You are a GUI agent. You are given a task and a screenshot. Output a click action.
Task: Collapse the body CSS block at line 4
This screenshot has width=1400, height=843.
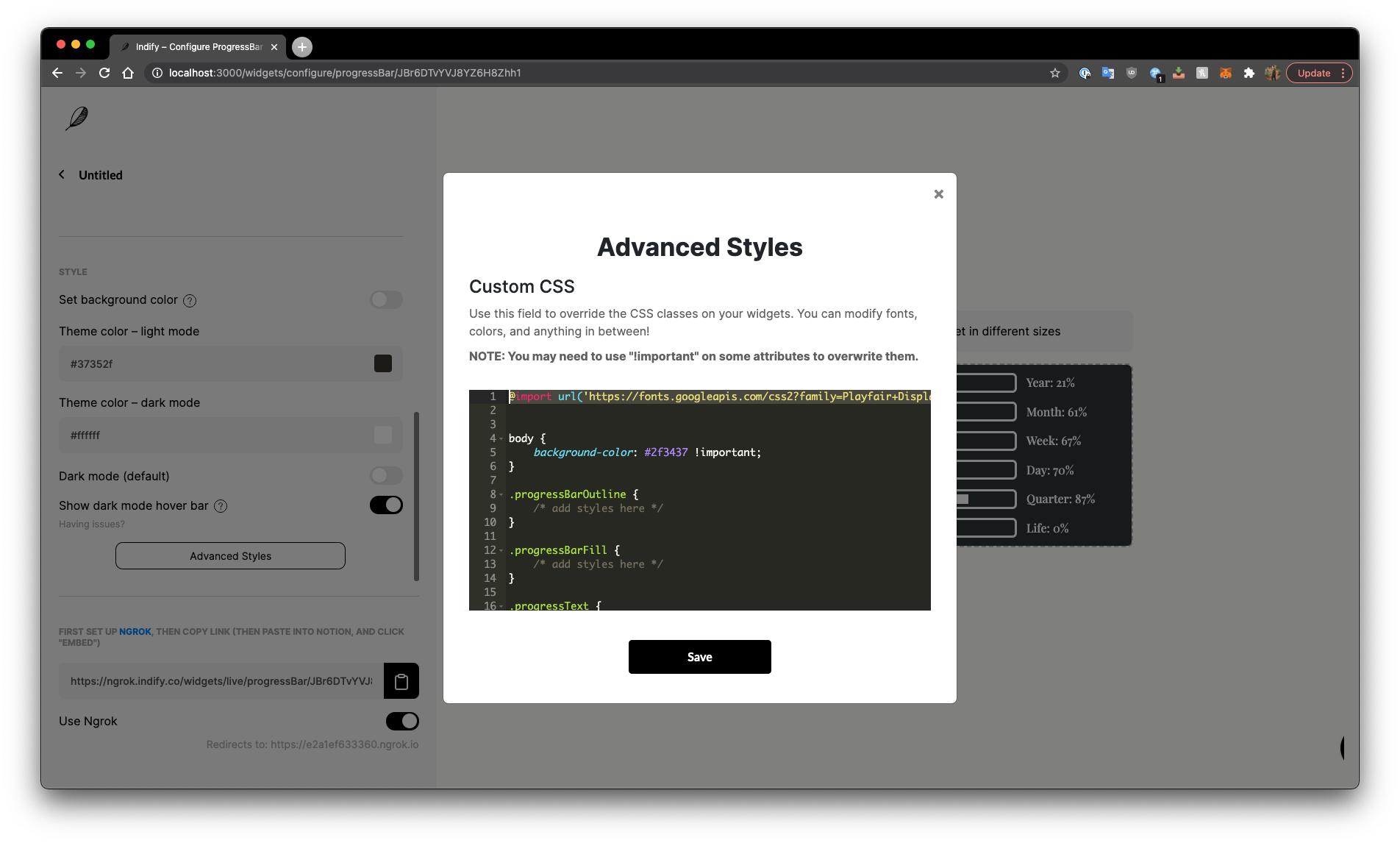click(x=501, y=438)
